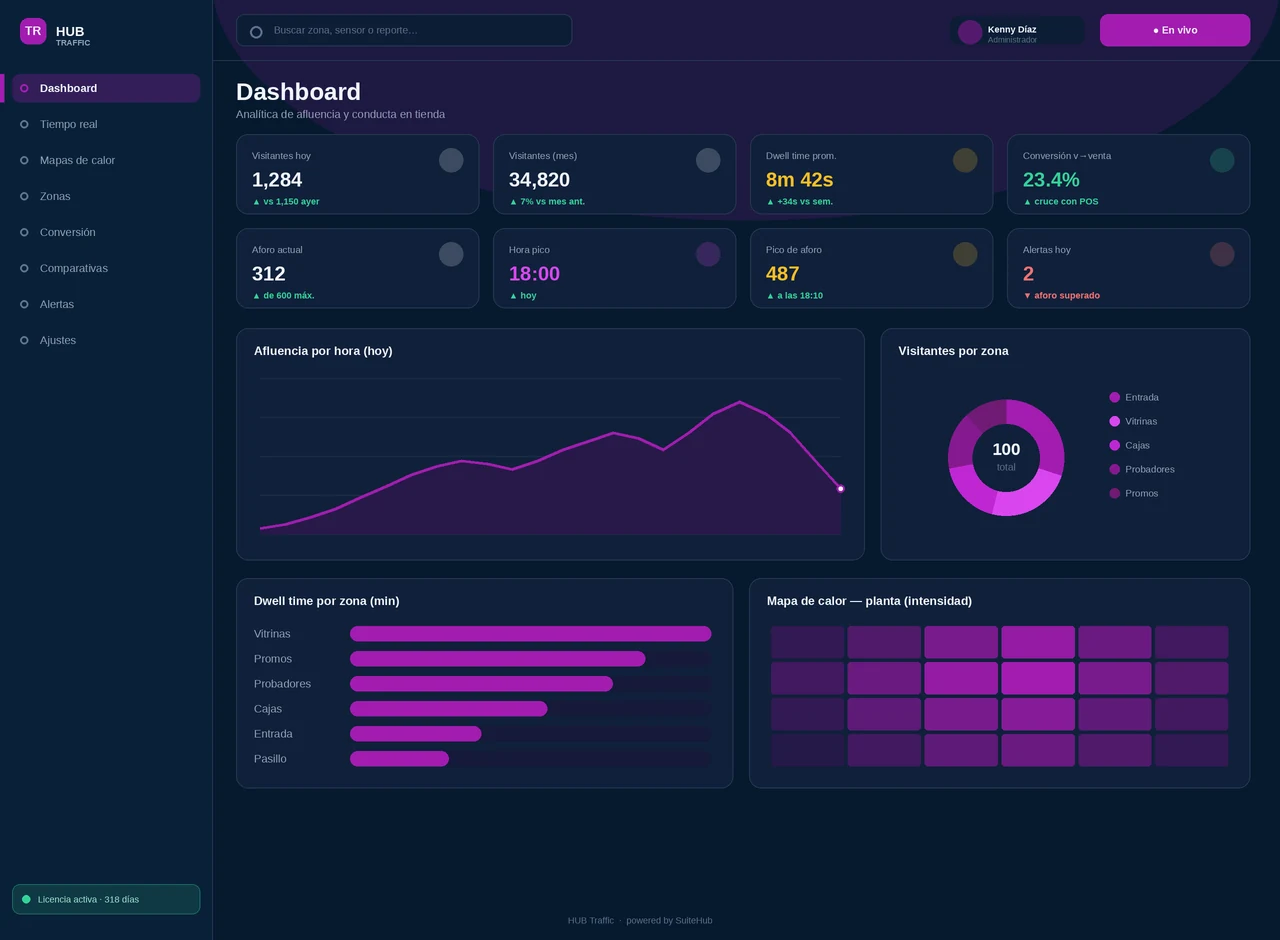Screen dimensions: 1280x940
Task: Click the end-point marker on hourly chart
Action: (x=841, y=489)
